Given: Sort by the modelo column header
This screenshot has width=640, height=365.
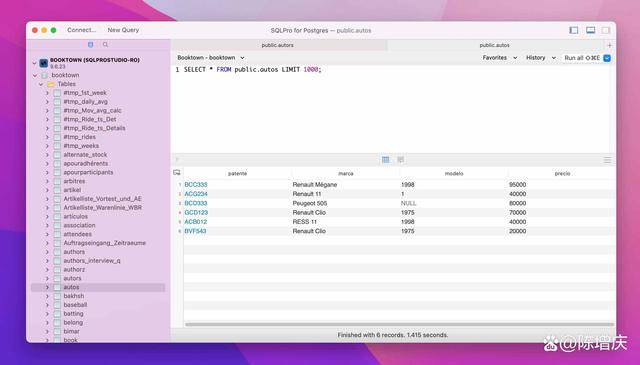Looking at the screenshot, I should click(x=454, y=174).
